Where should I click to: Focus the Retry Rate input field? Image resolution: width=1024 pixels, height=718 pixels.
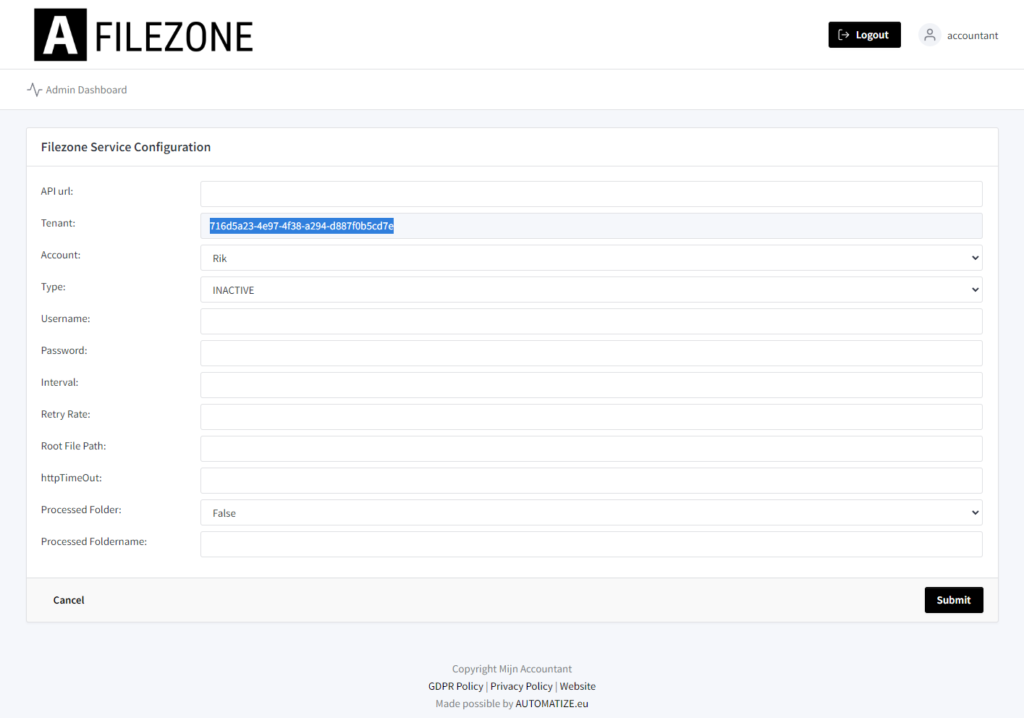pos(591,417)
